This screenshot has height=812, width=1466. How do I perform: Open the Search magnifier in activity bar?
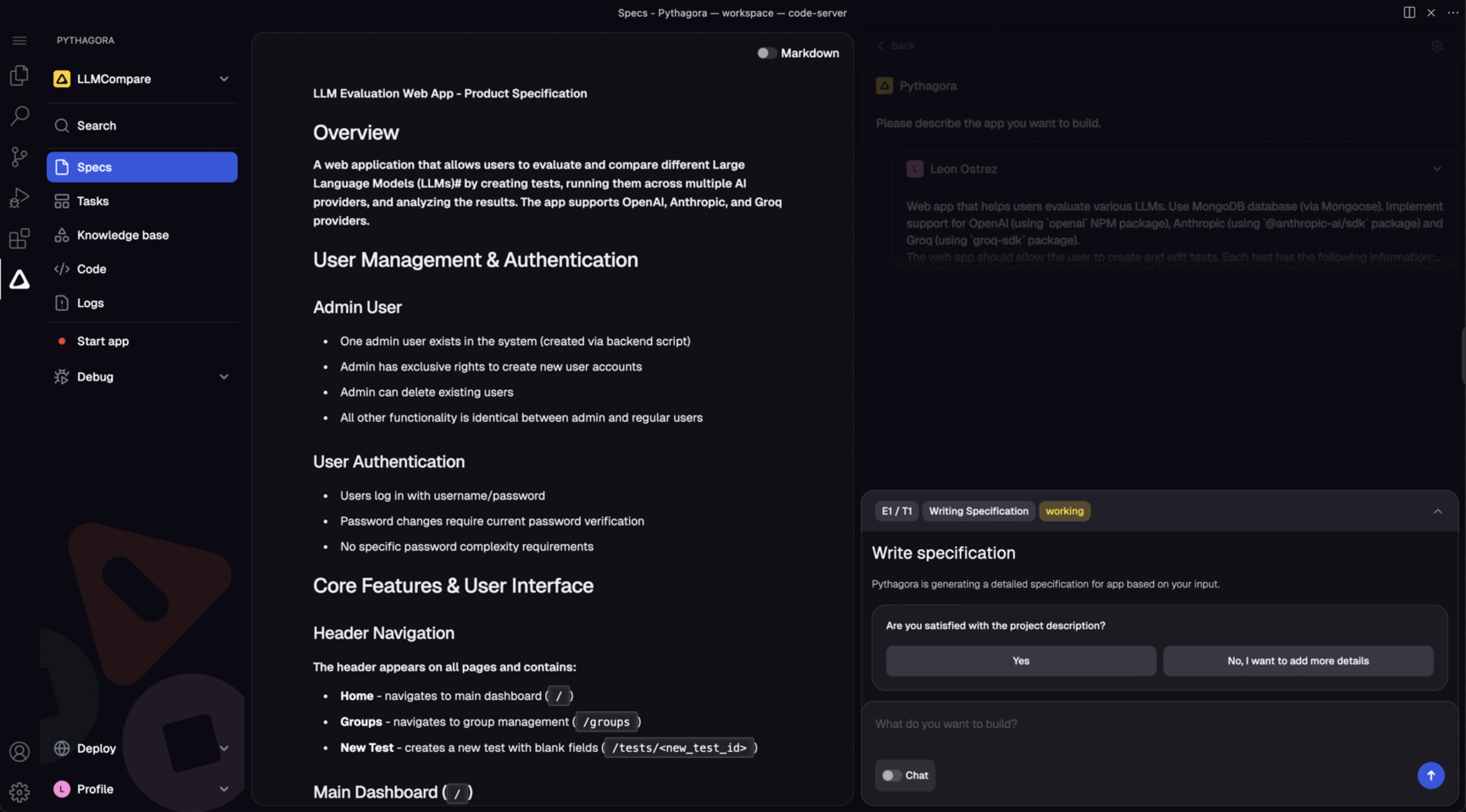pyautogui.click(x=20, y=116)
